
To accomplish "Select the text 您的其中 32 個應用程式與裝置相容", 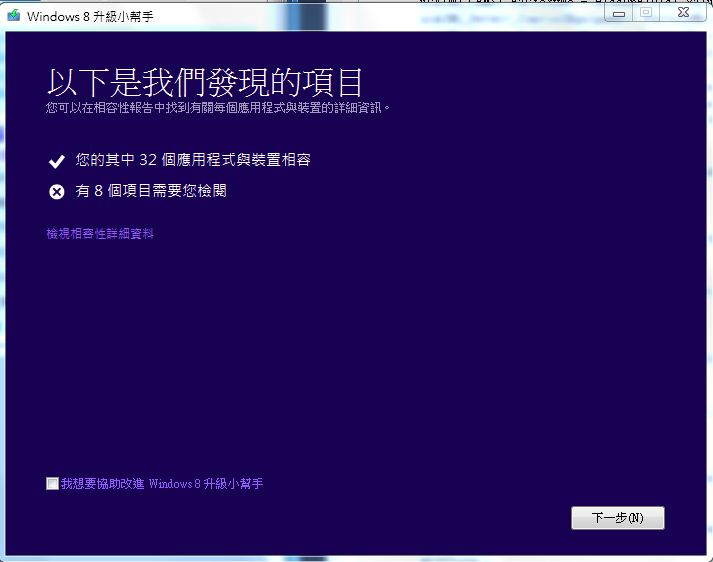I will click(193, 160).
